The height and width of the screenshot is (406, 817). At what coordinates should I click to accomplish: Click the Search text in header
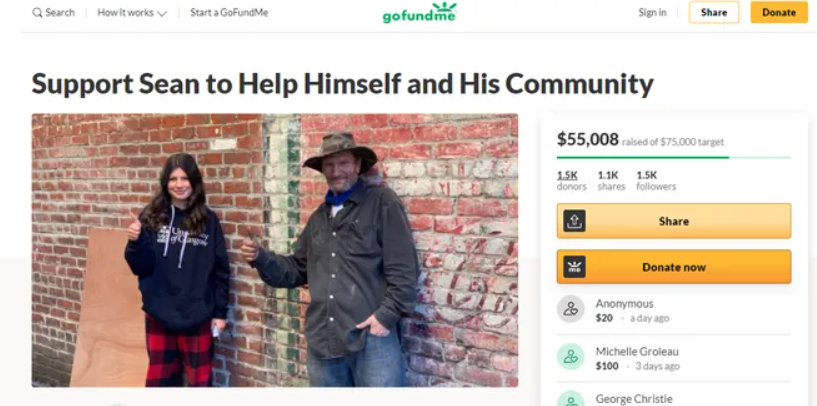(x=60, y=13)
